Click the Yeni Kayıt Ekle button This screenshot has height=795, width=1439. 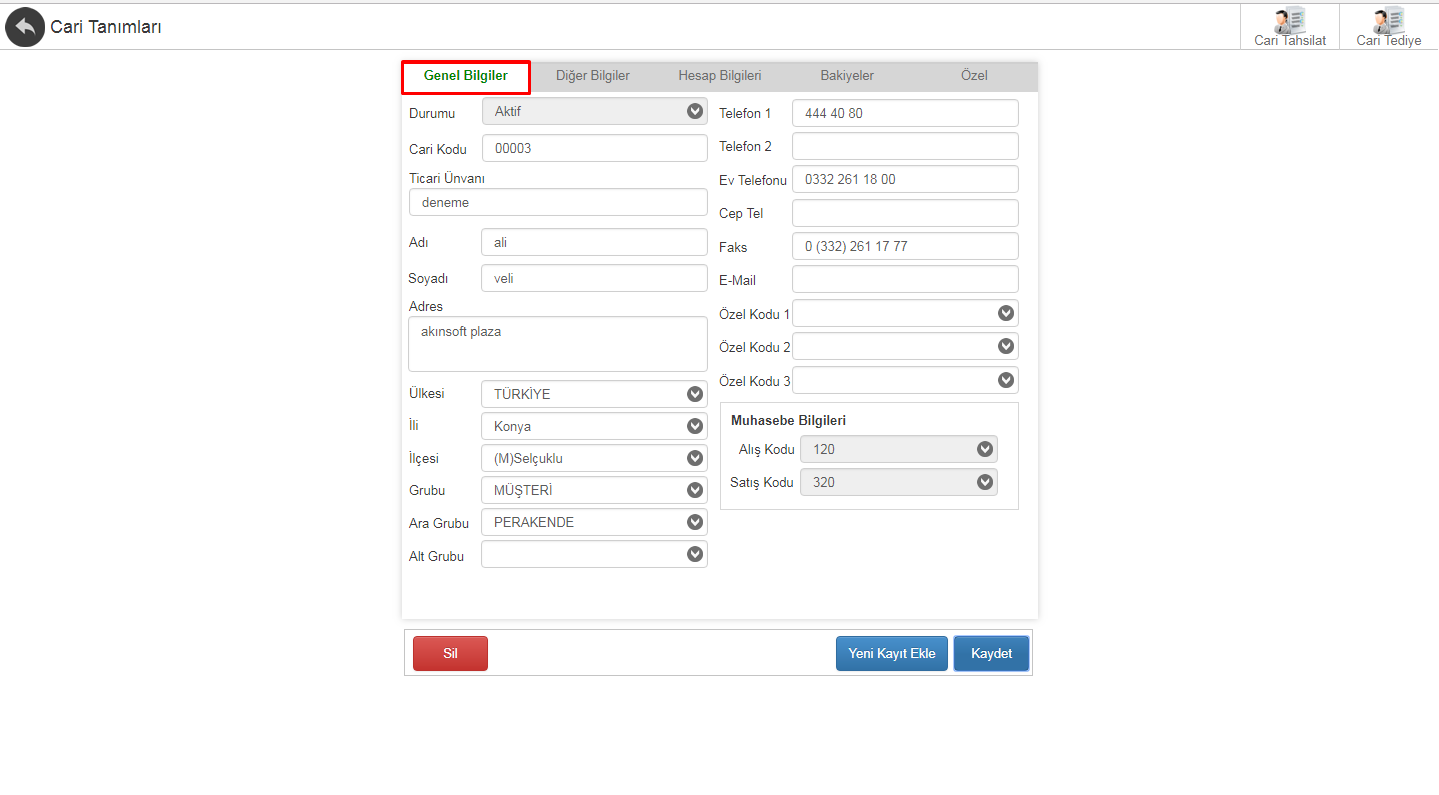coord(892,653)
